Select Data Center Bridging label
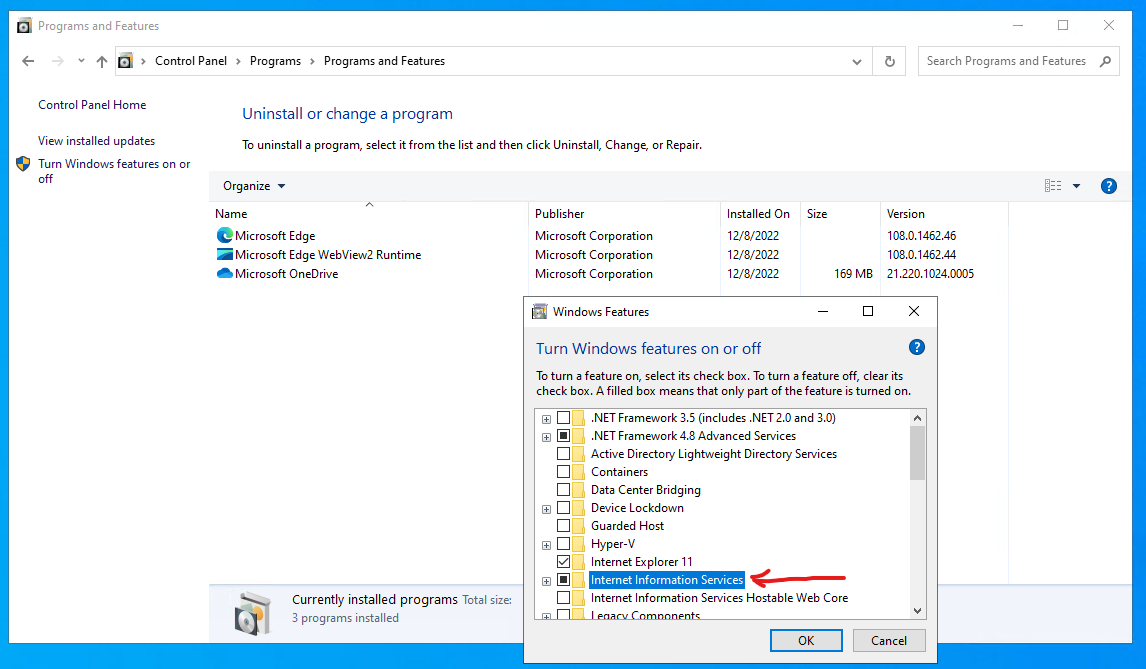Screen dimensions: 1146x669 tap(646, 489)
